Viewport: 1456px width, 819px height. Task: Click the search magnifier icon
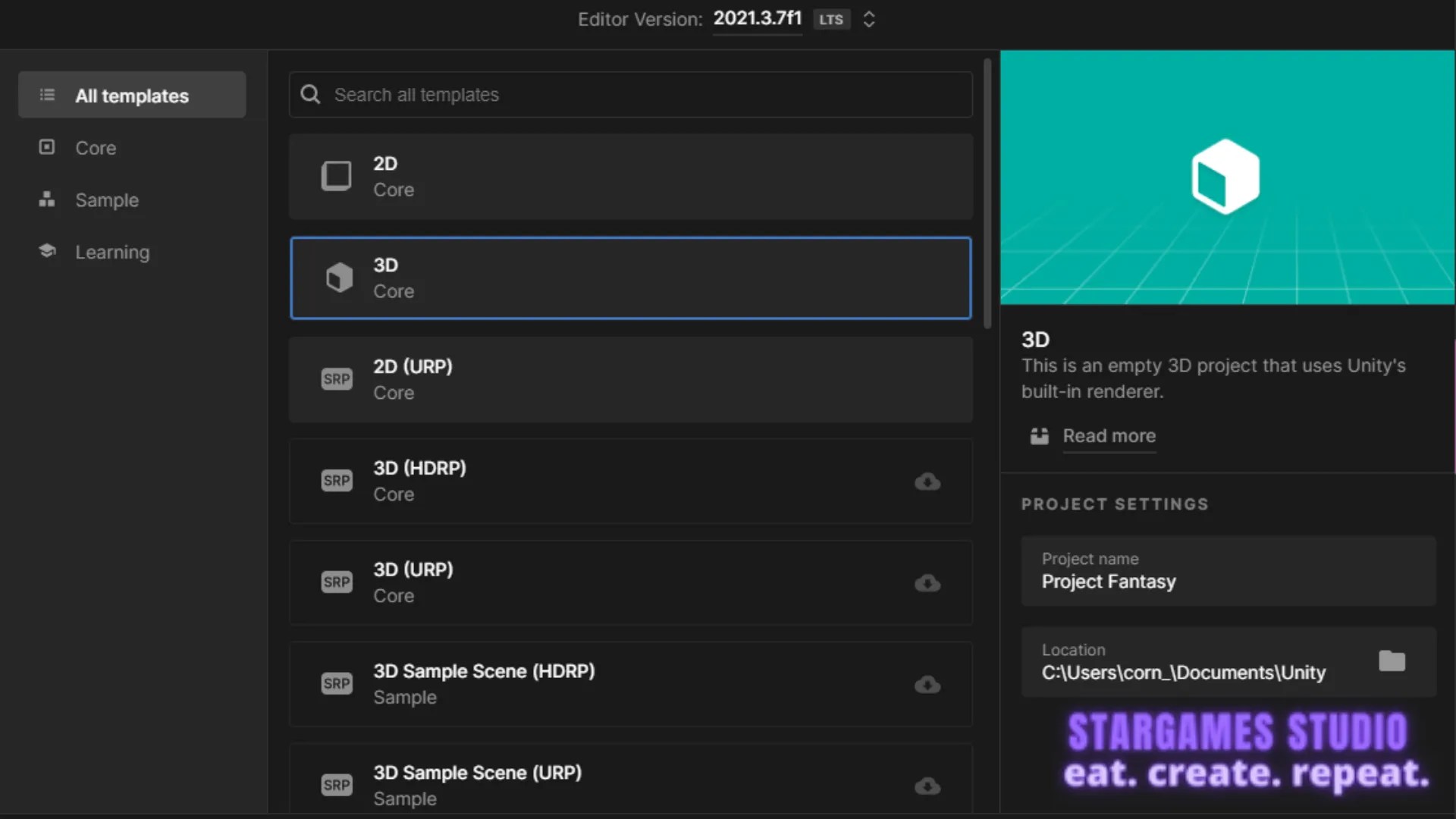(310, 95)
